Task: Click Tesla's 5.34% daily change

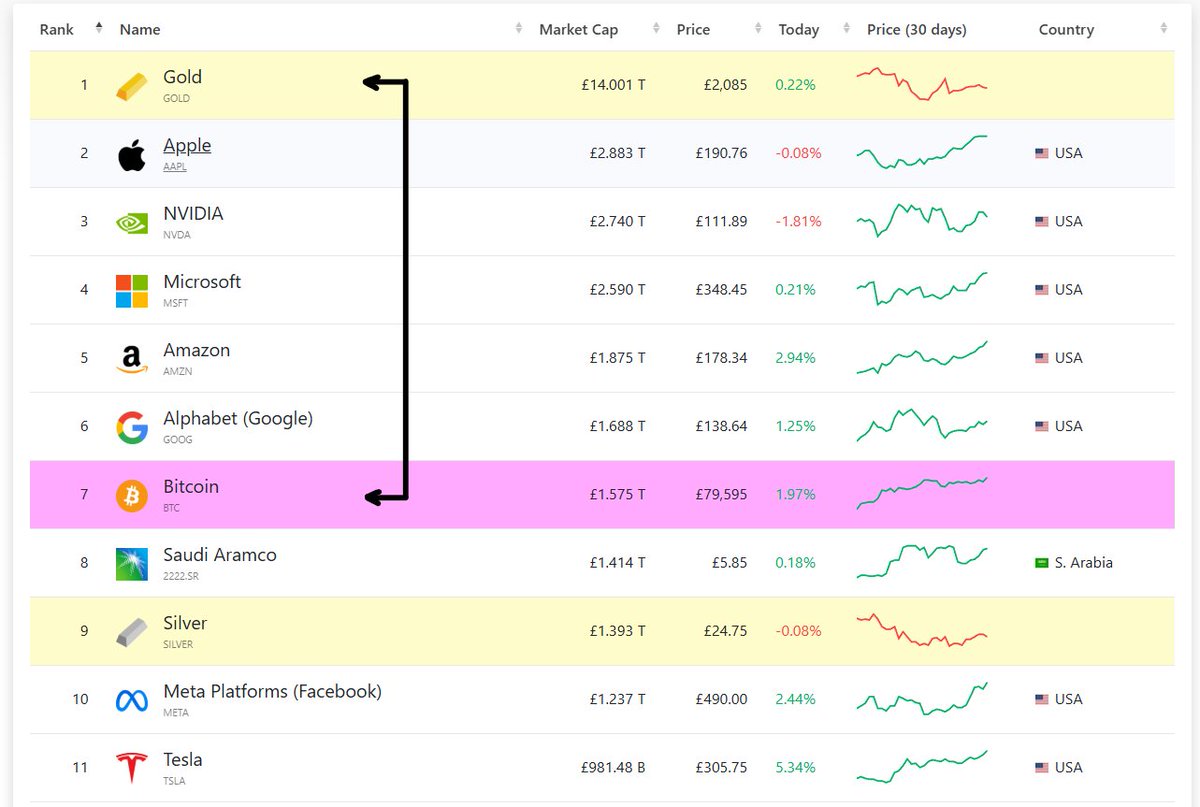Action: [x=795, y=767]
